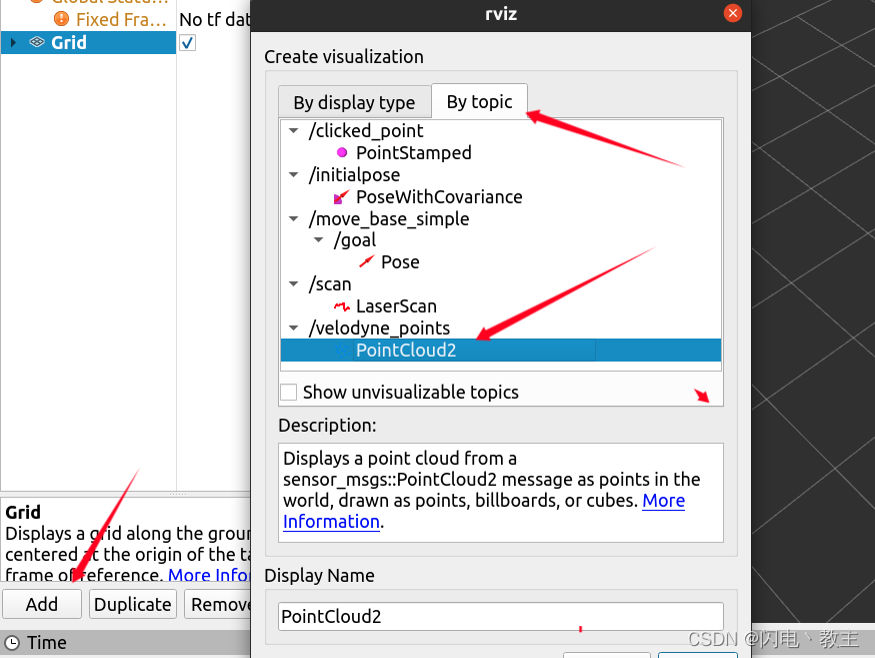Click the /velodyne_points topic label
This screenshot has width=875, height=658.
[x=379, y=328]
